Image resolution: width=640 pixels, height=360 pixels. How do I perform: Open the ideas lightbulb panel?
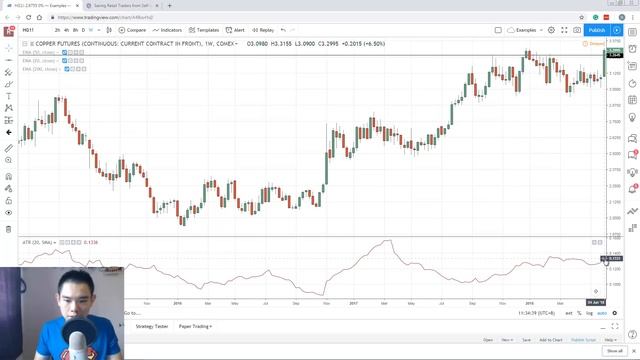point(632,118)
